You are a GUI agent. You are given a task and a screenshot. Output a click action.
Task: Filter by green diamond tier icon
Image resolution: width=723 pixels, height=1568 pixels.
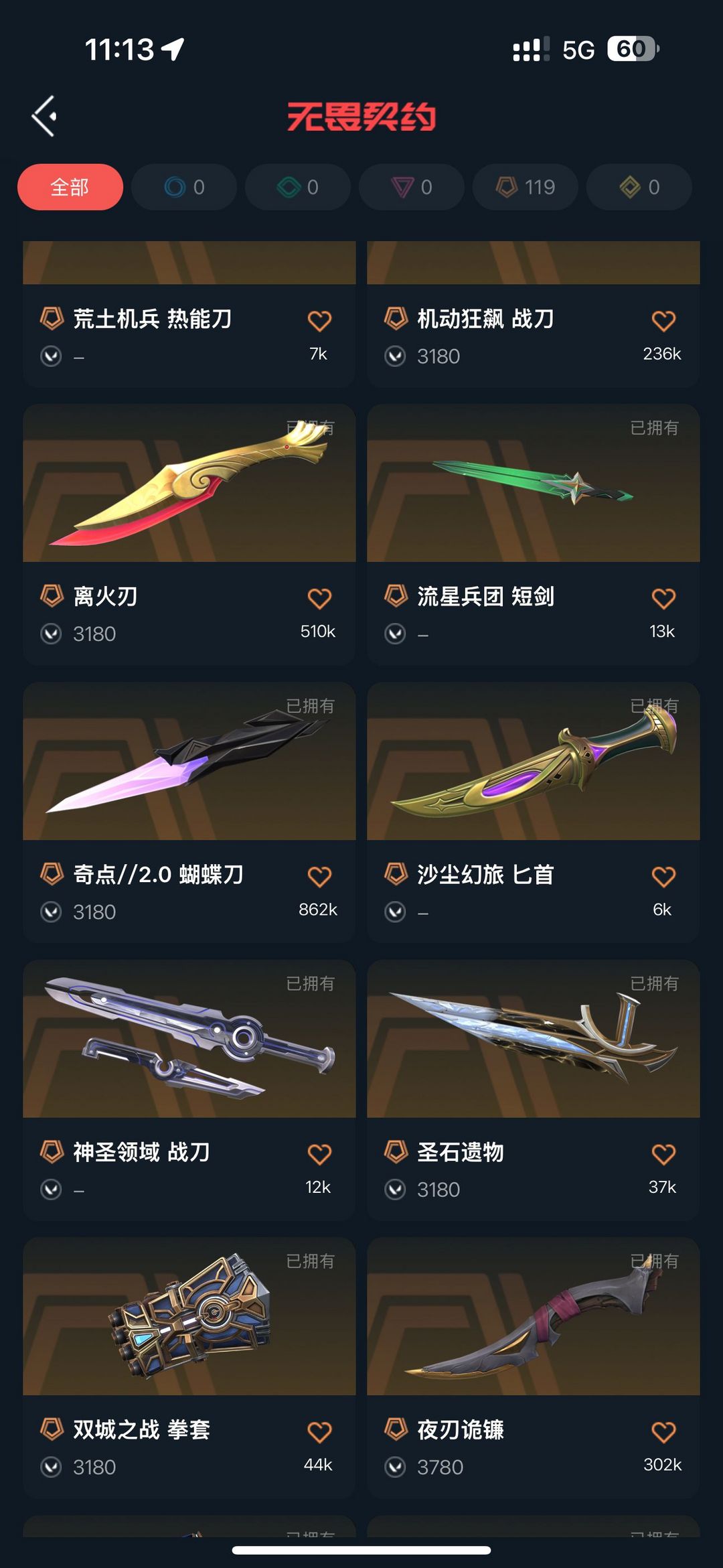(x=298, y=187)
